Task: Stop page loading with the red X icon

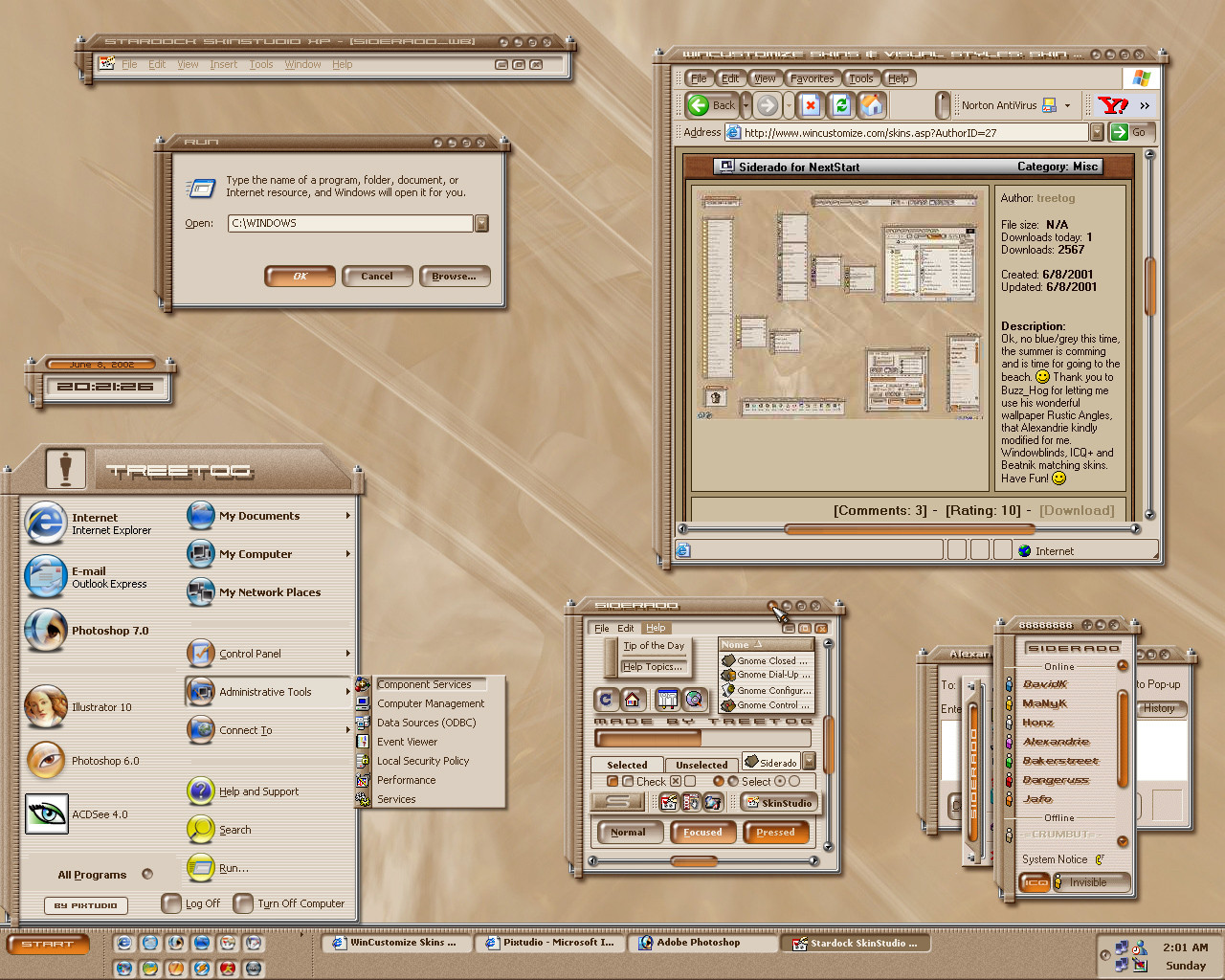Action: pyautogui.click(x=811, y=105)
